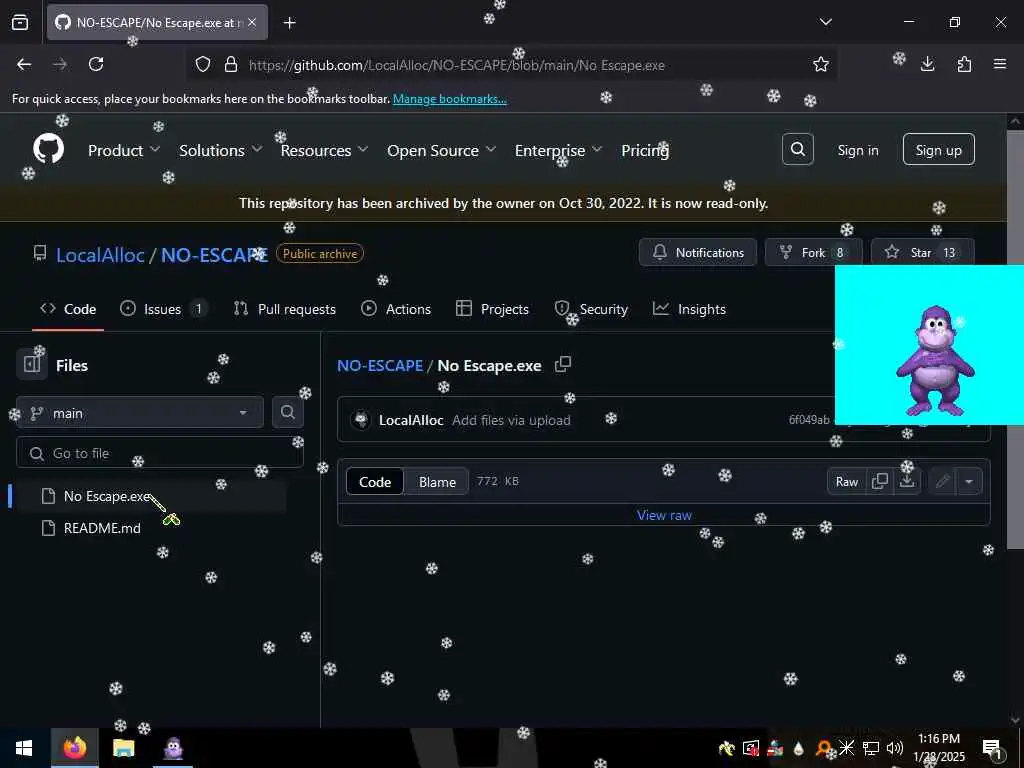Close the NO-ESCAPE browser tab
The image size is (1024, 768).
pyautogui.click(x=252, y=22)
